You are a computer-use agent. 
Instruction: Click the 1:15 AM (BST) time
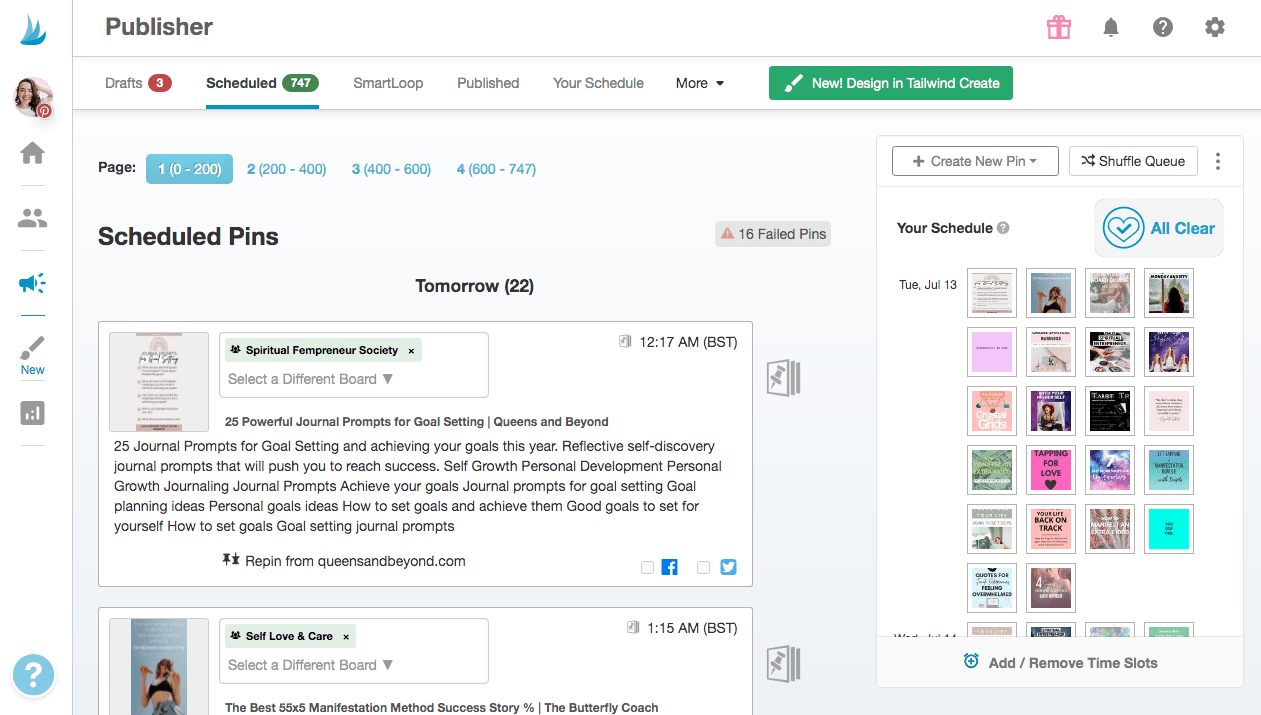pyautogui.click(x=692, y=628)
